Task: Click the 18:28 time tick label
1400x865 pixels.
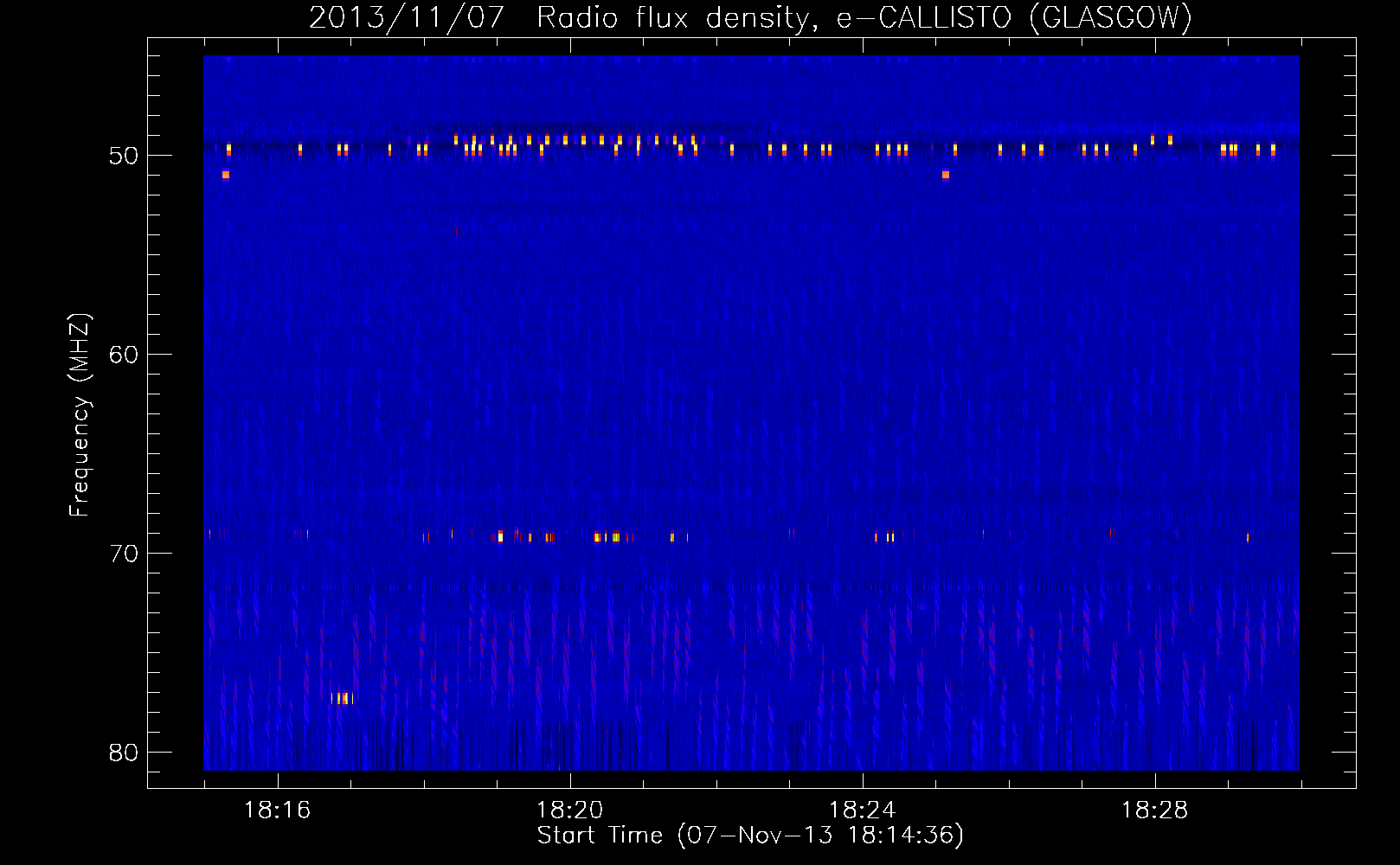Action: point(1154,811)
